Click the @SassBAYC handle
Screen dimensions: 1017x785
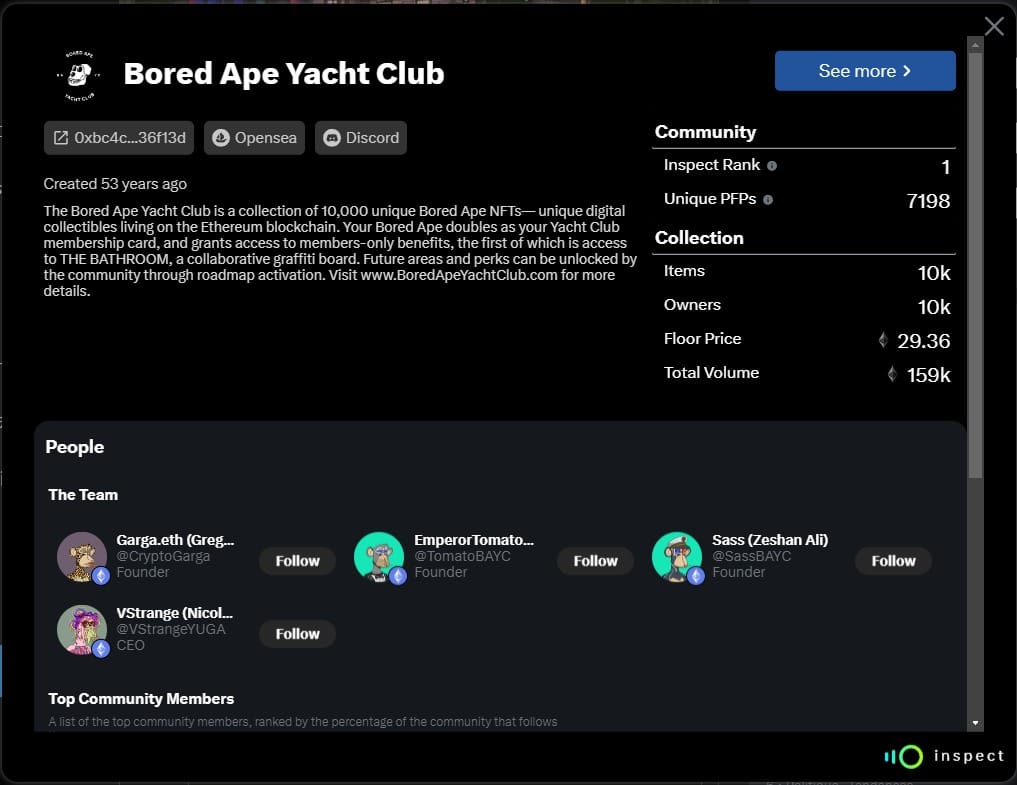pos(752,556)
